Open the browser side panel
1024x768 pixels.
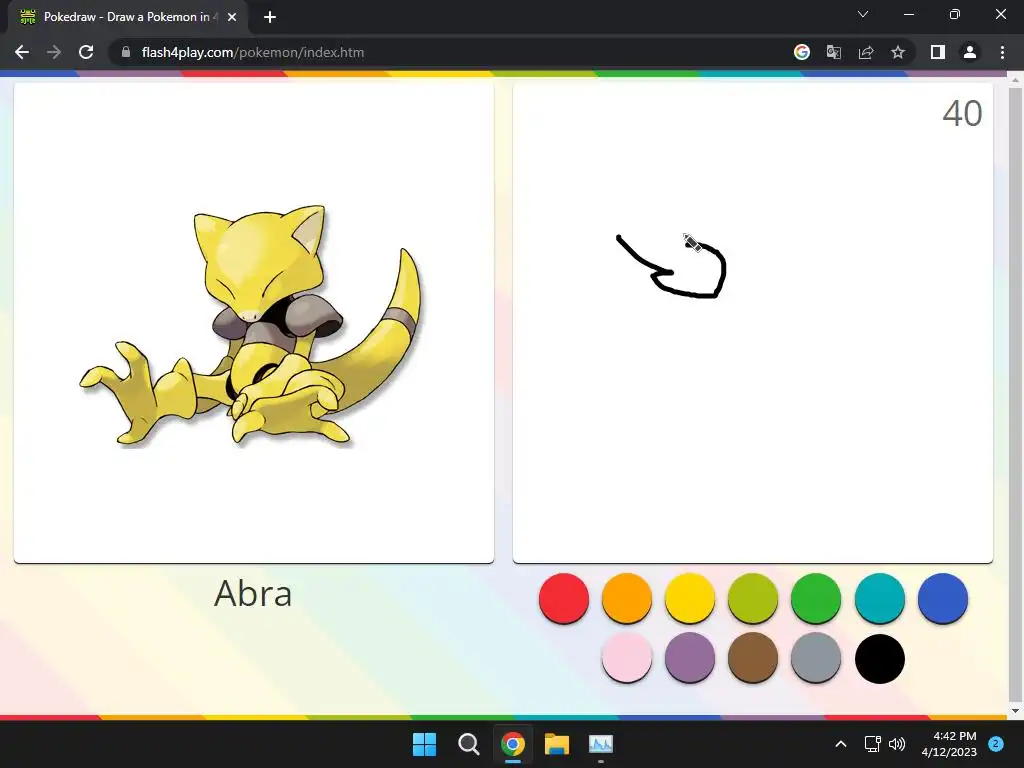pyautogui.click(x=938, y=52)
